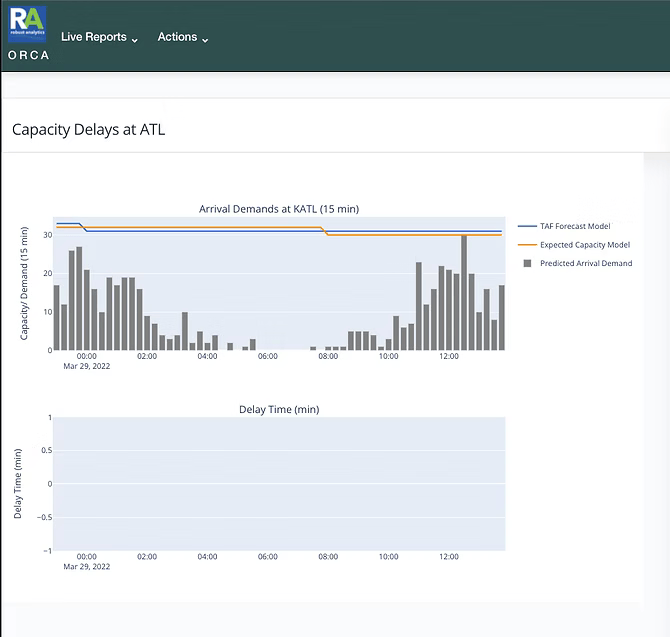
Task: Open the Live Reports menu
Action: point(93,37)
